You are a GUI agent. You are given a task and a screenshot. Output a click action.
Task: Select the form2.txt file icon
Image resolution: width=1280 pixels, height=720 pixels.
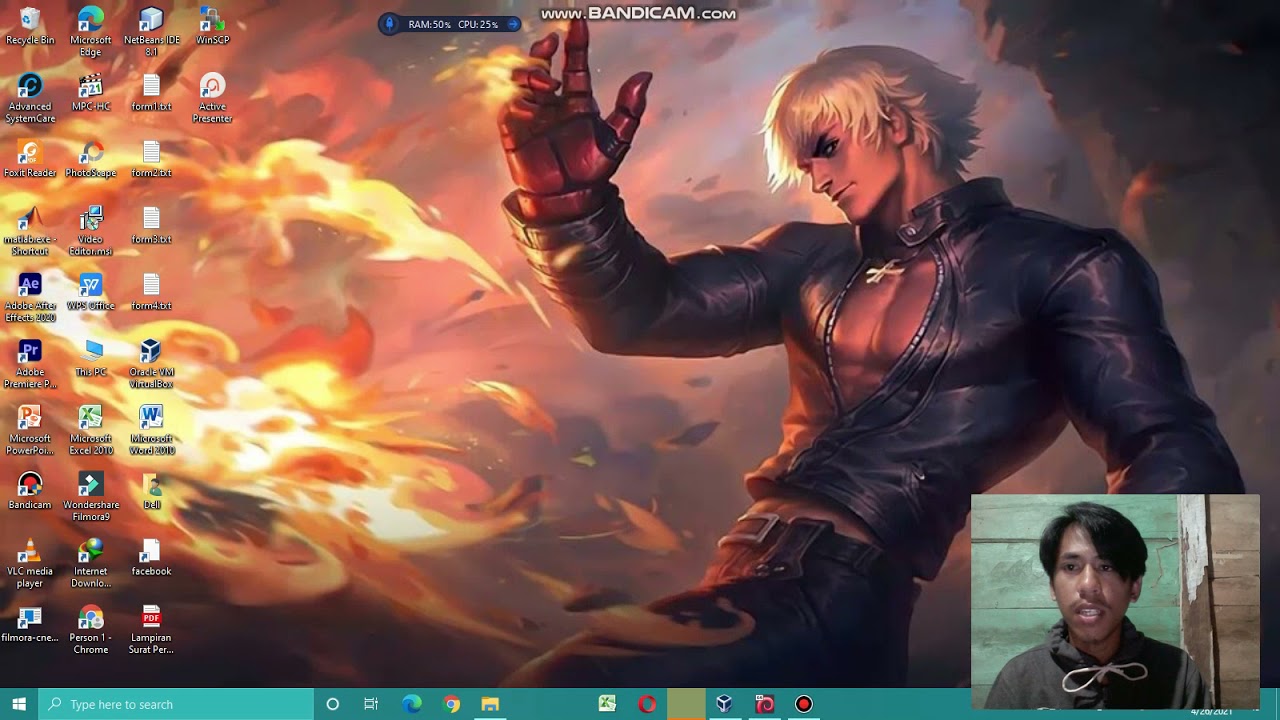(x=151, y=159)
